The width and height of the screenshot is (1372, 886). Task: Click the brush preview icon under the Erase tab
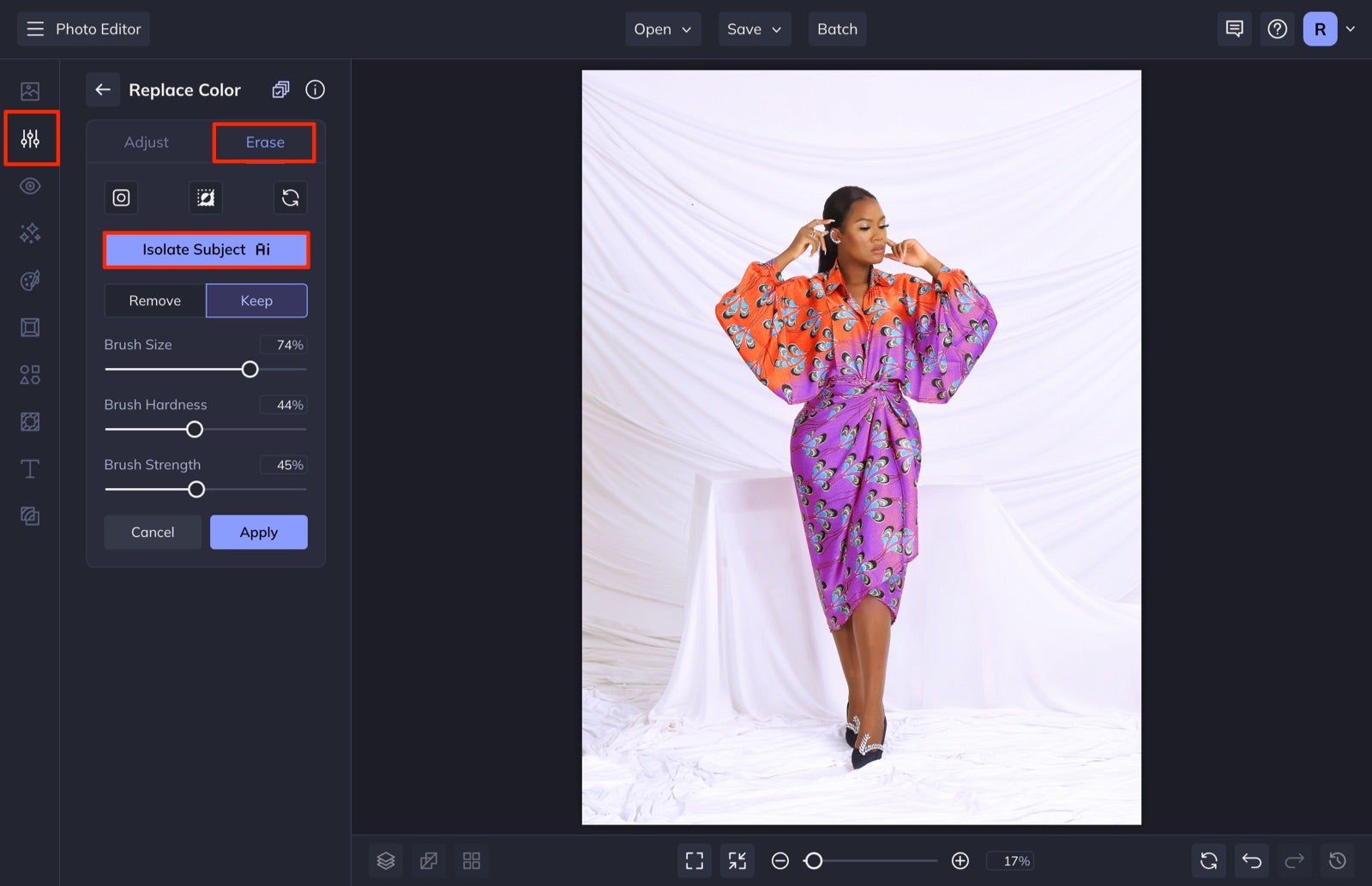point(120,197)
